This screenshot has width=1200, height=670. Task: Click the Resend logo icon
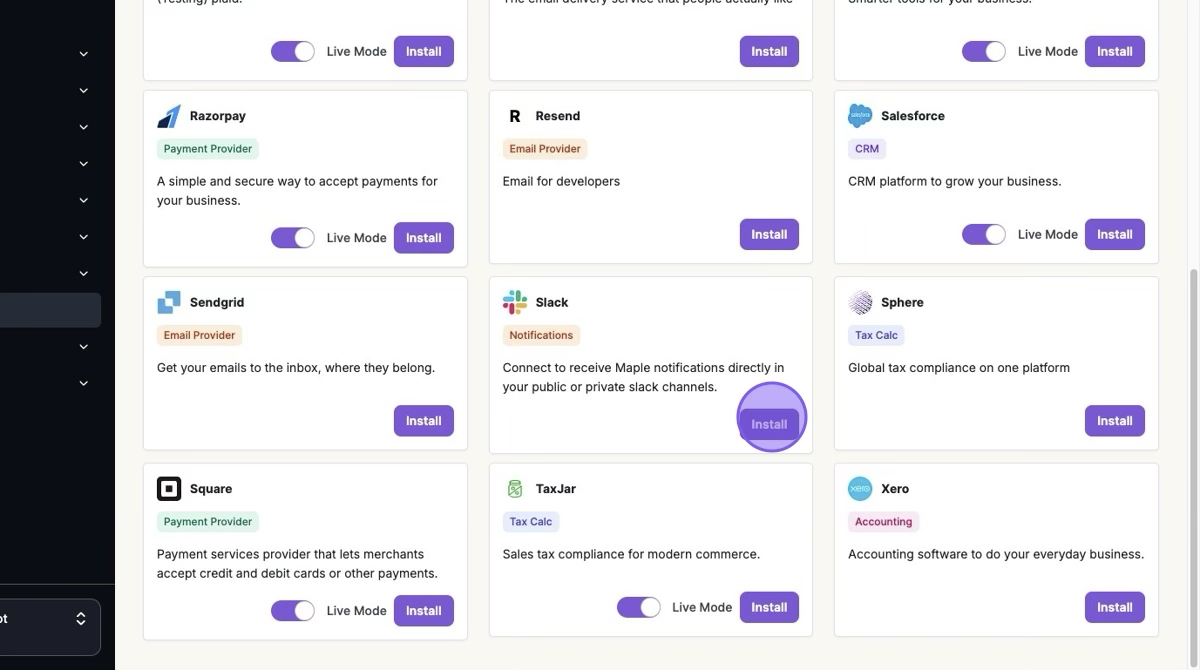(515, 116)
